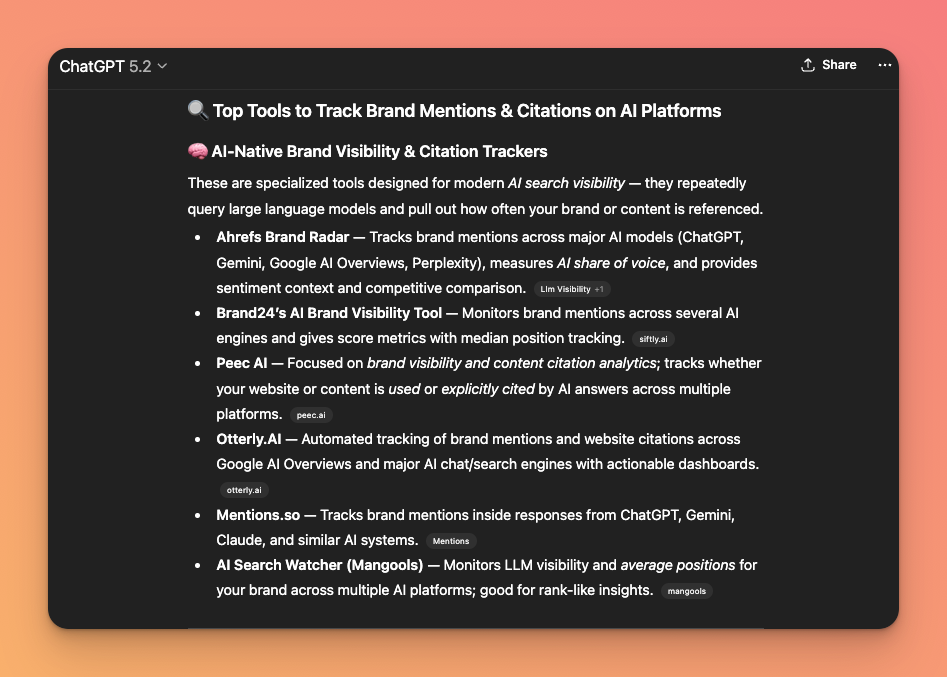Image resolution: width=947 pixels, height=677 pixels.
Task: Click the AI-Native Brand Visibility subheading
Action: pyautogui.click(x=379, y=152)
